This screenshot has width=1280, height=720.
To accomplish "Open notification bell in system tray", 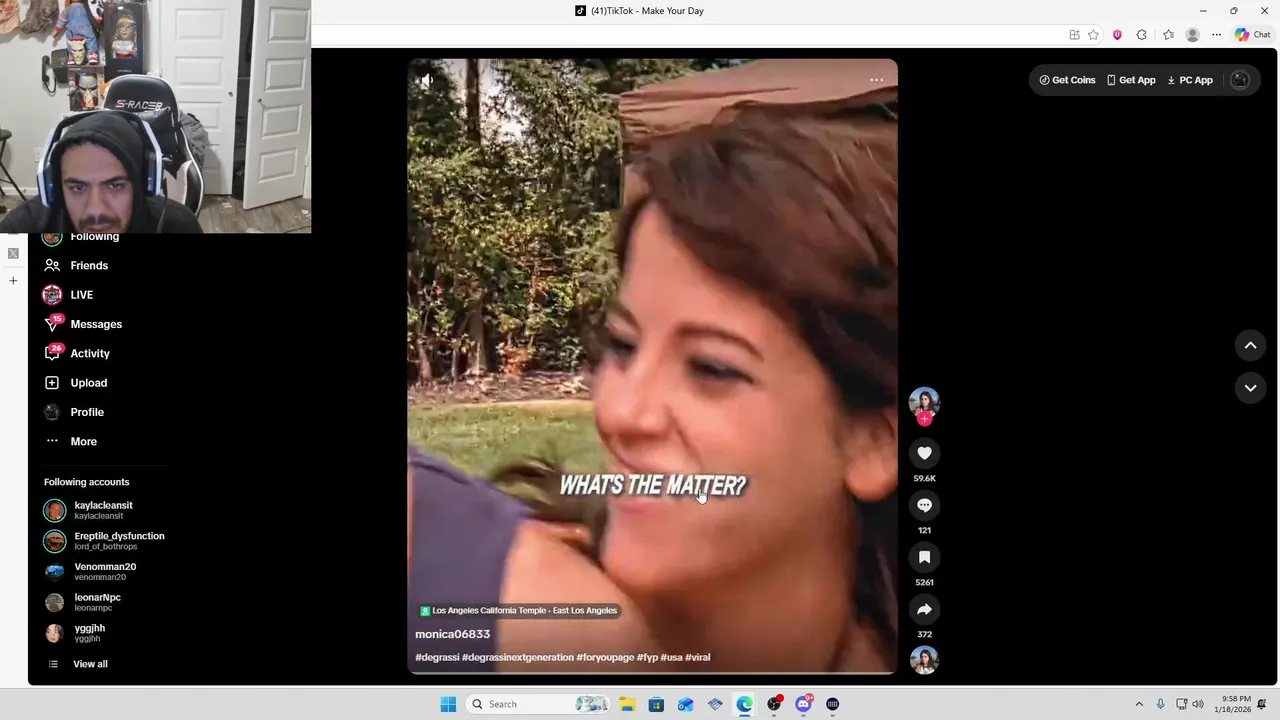I will pos(1262,704).
